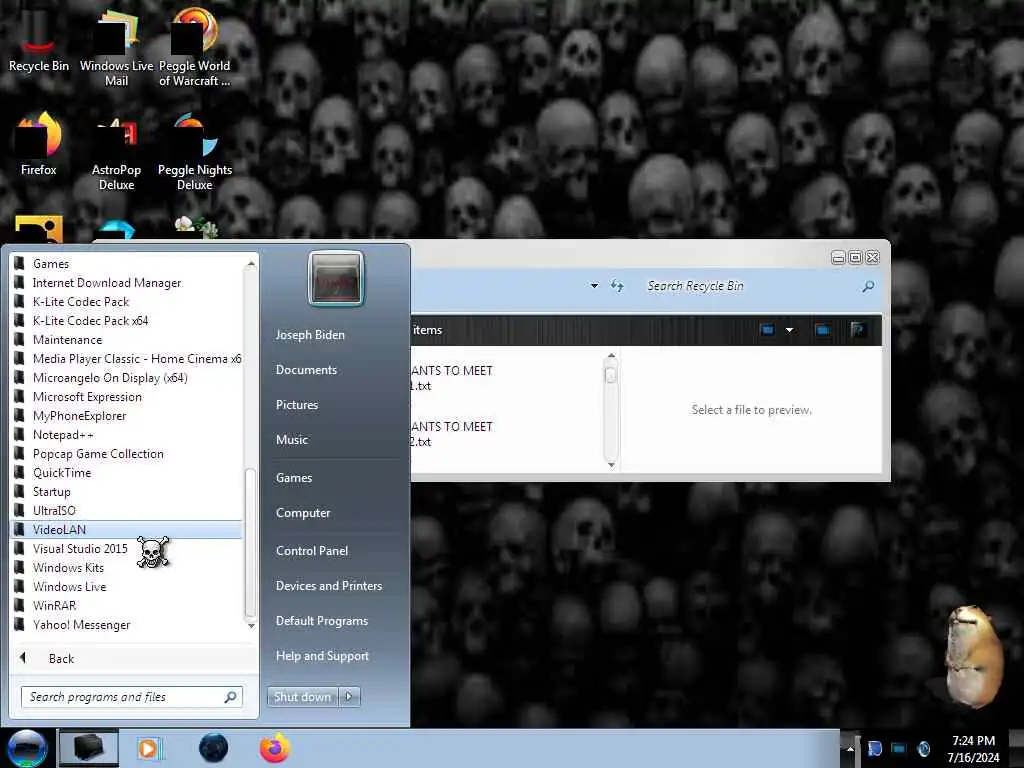The height and width of the screenshot is (768, 1024).
Task: Click the refresh arrows in Recycle Bin
Action: point(617,286)
